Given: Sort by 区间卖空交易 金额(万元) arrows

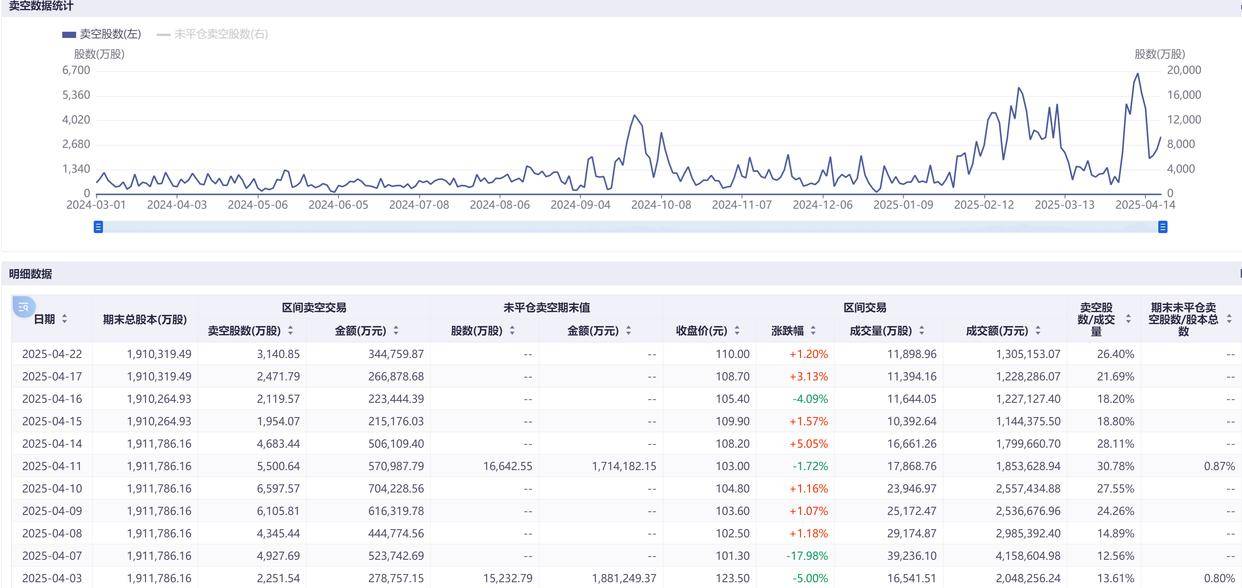Looking at the screenshot, I should tap(396, 331).
